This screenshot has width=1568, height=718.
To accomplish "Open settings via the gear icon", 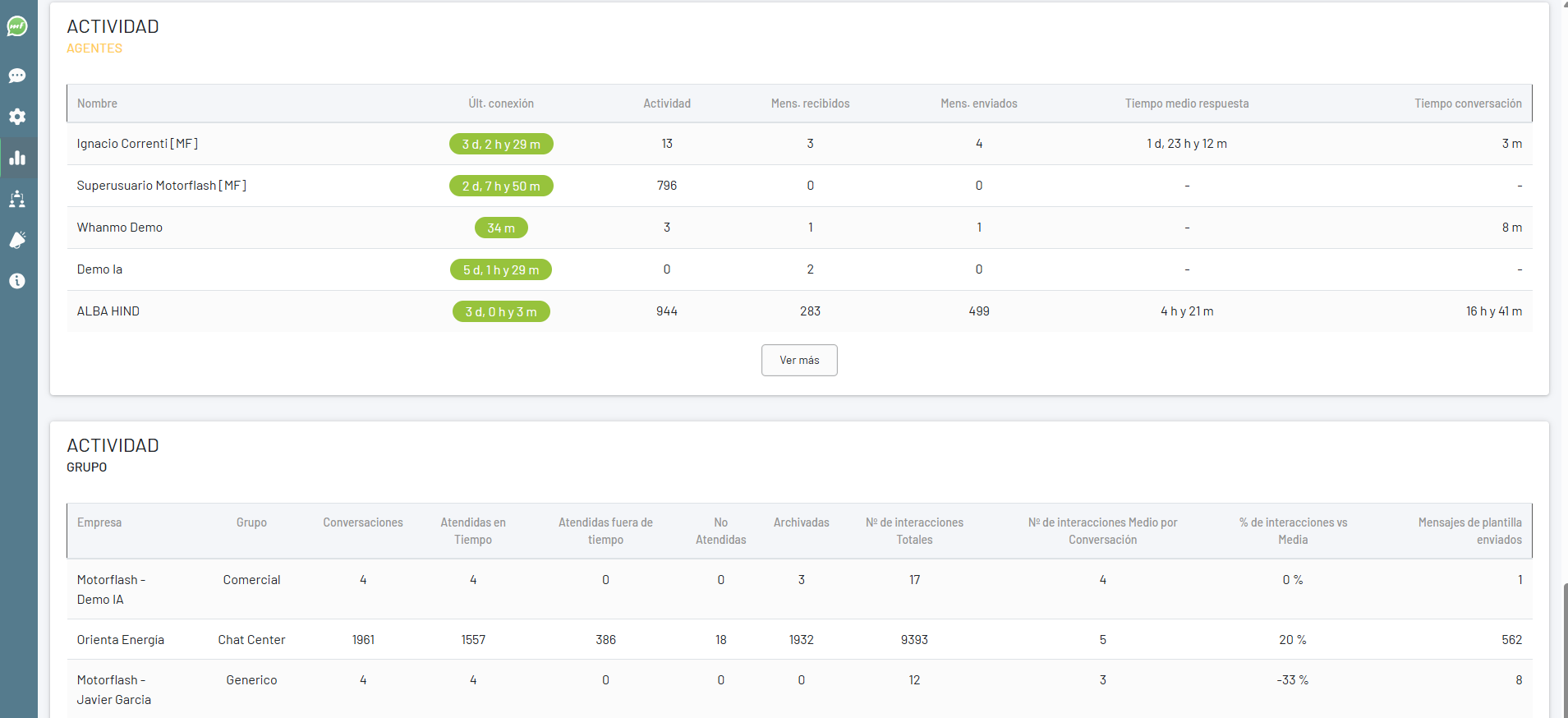I will (x=17, y=117).
